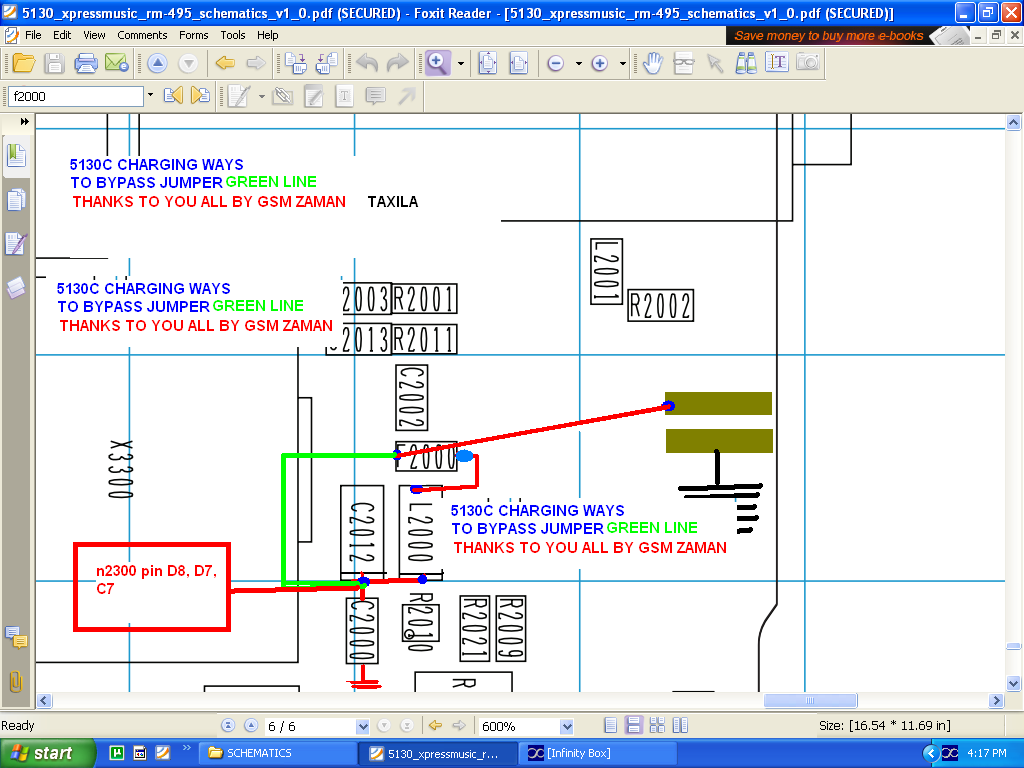This screenshot has height=768, width=1024.
Task: Click the vertical scrollbar up arrow
Action: coord(1014,122)
